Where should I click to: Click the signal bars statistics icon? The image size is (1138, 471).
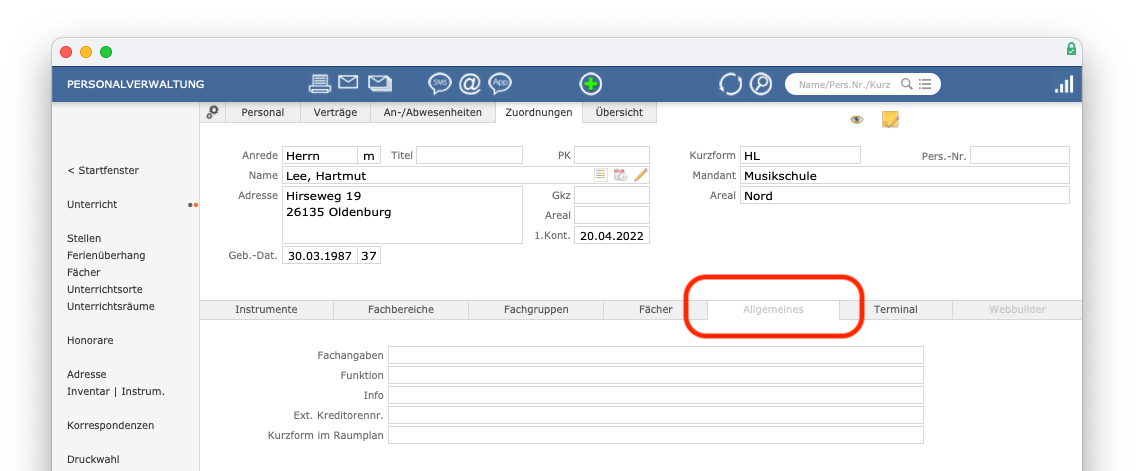pyautogui.click(x=1063, y=84)
